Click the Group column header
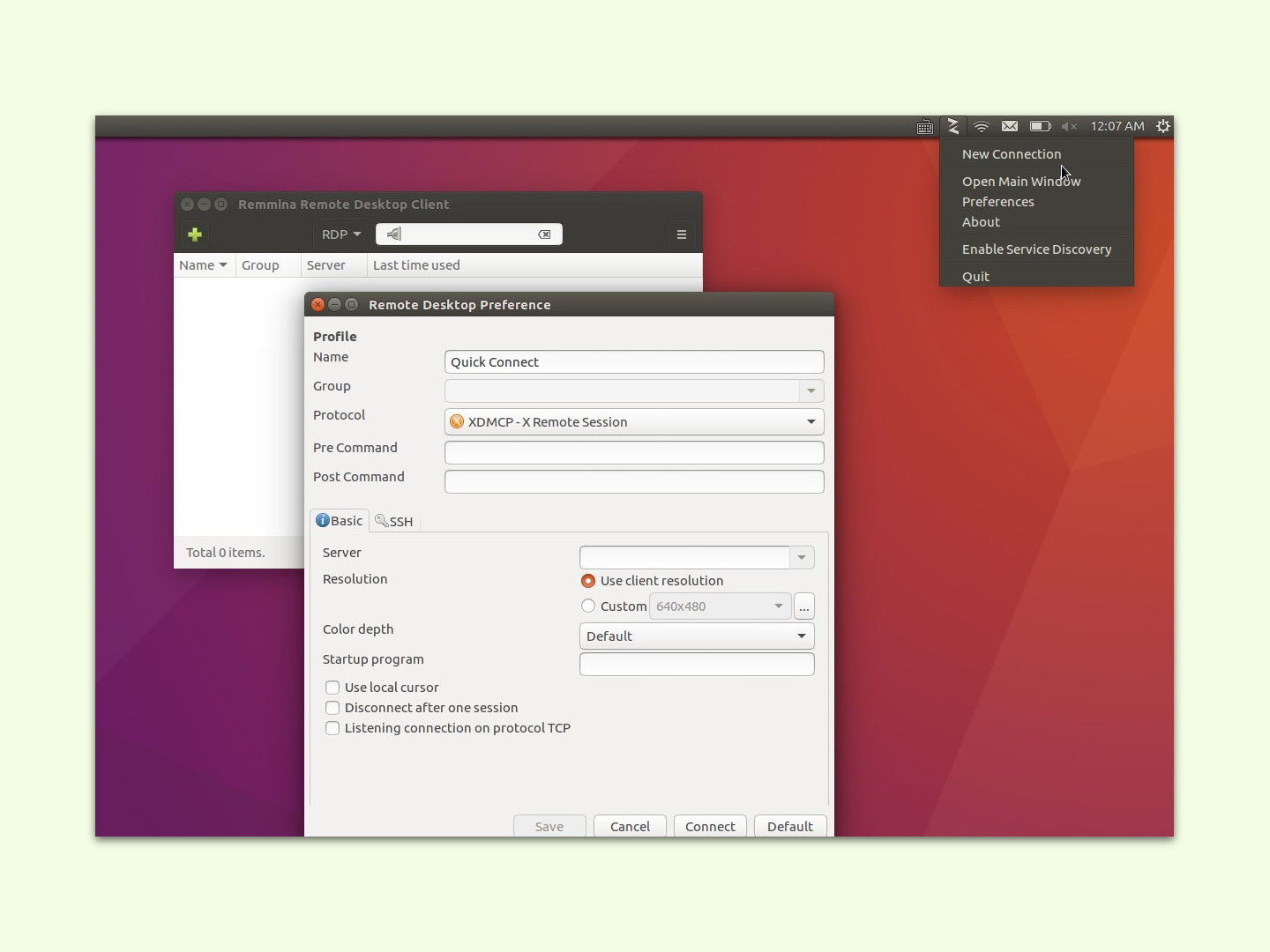The height and width of the screenshot is (952, 1270). tap(267, 265)
